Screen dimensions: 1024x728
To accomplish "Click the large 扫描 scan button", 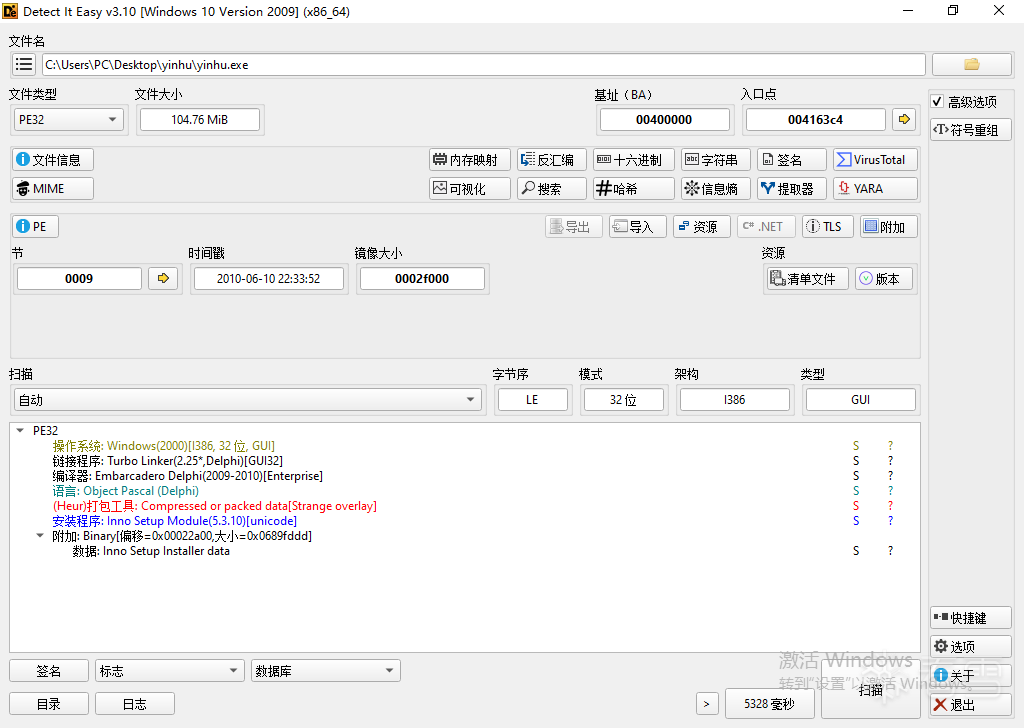I will click(871, 689).
